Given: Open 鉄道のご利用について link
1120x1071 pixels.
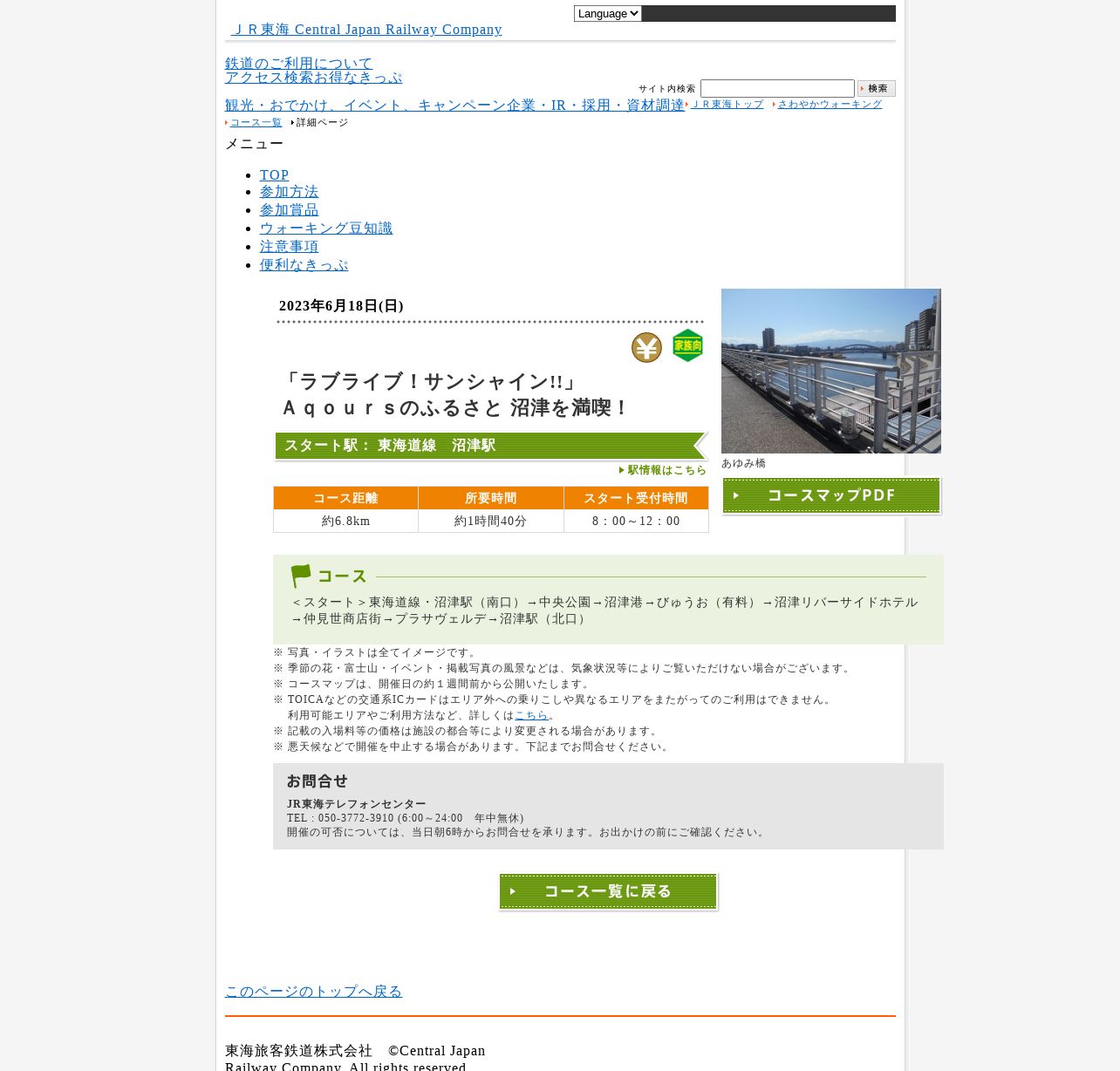Looking at the screenshot, I should (298, 64).
